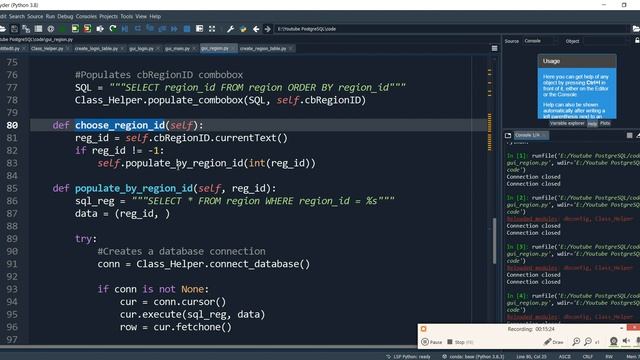Run cell and advance icon

coord(87,29)
